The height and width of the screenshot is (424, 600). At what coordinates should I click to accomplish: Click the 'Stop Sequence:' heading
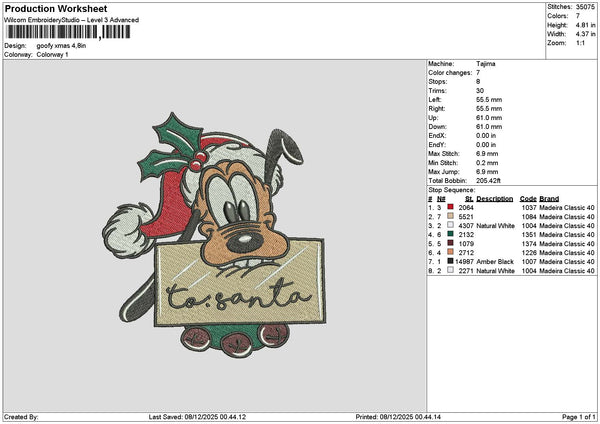point(452,190)
